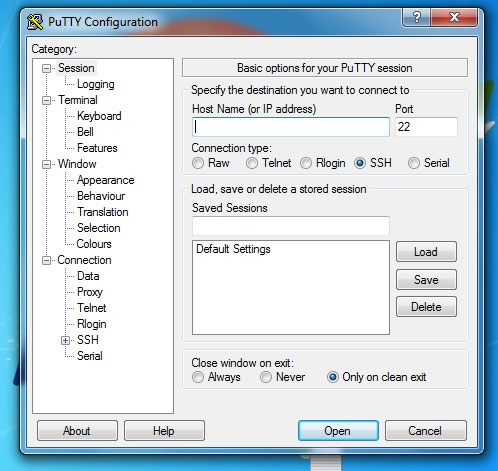Select Session in the category tree
Screen dimensions: 498x471
click(76, 68)
